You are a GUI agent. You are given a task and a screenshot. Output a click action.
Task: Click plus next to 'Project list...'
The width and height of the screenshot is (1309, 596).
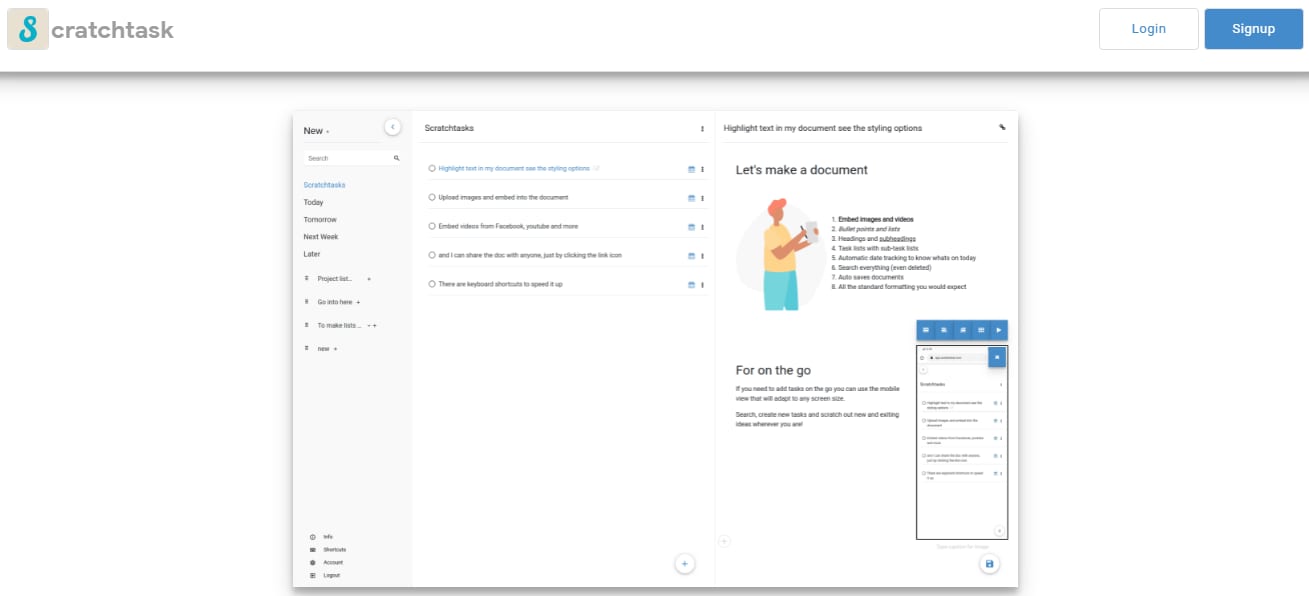tap(368, 279)
